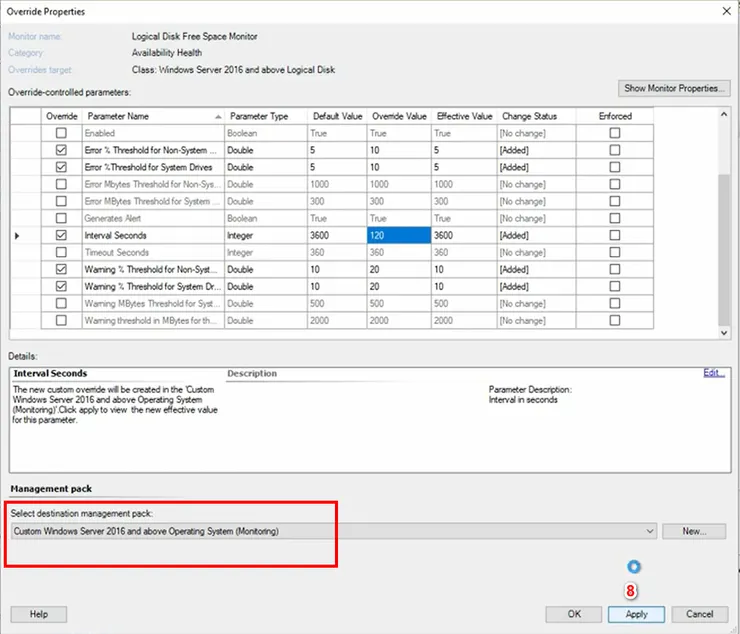This screenshot has width=740, height=634.
Task: Uncheck Override for Interval Seconds
Action: coord(62,235)
